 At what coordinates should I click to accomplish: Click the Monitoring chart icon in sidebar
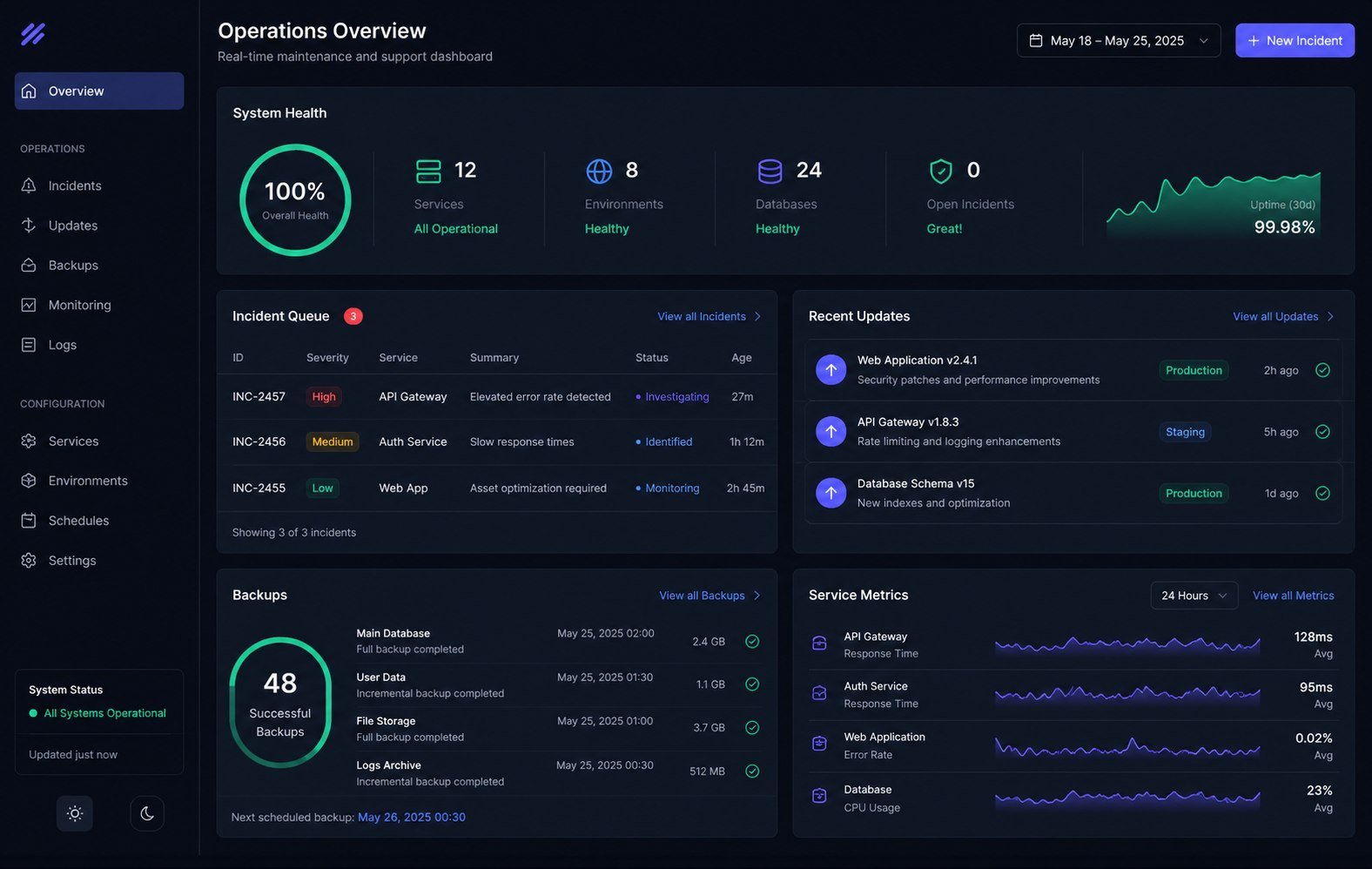(x=29, y=305)
